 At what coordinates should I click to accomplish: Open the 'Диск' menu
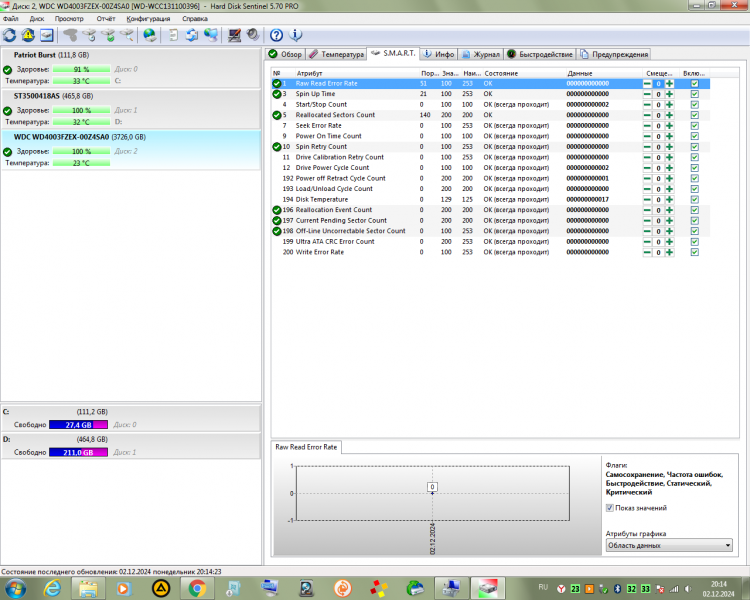[x=37, y=19]
